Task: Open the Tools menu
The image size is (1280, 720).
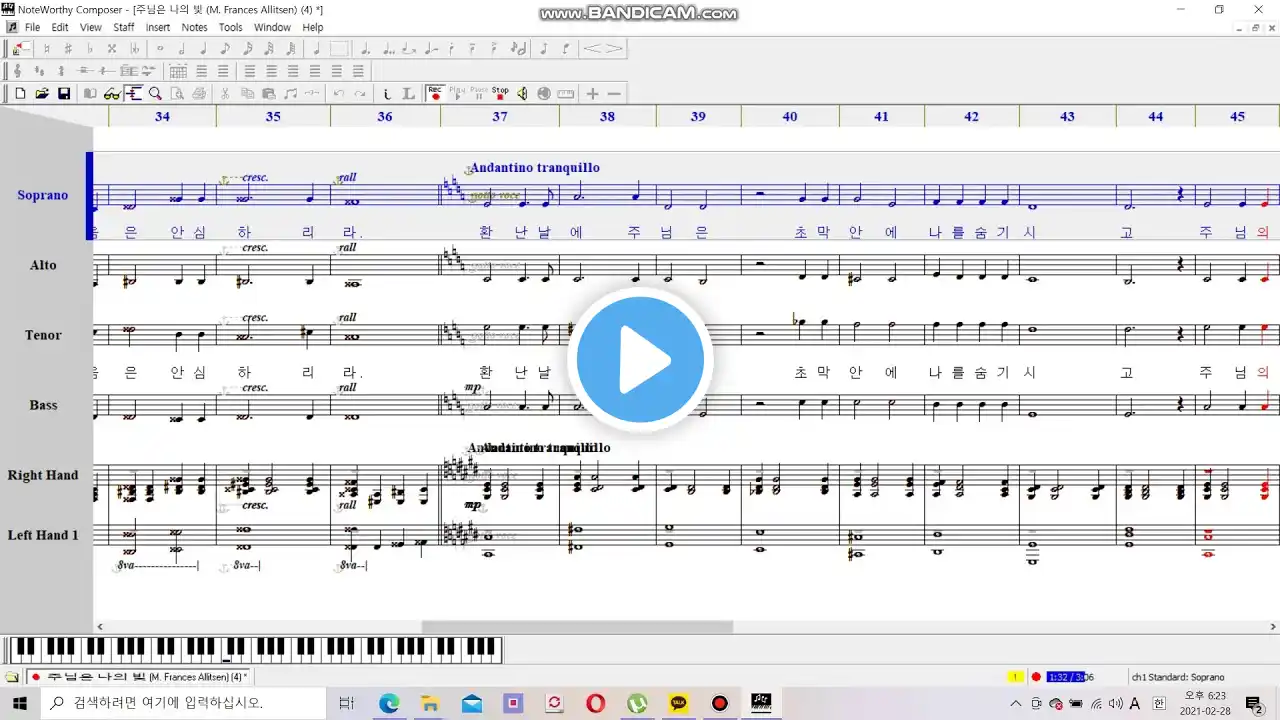Action: pyautogui.click(x=231, y=27)
